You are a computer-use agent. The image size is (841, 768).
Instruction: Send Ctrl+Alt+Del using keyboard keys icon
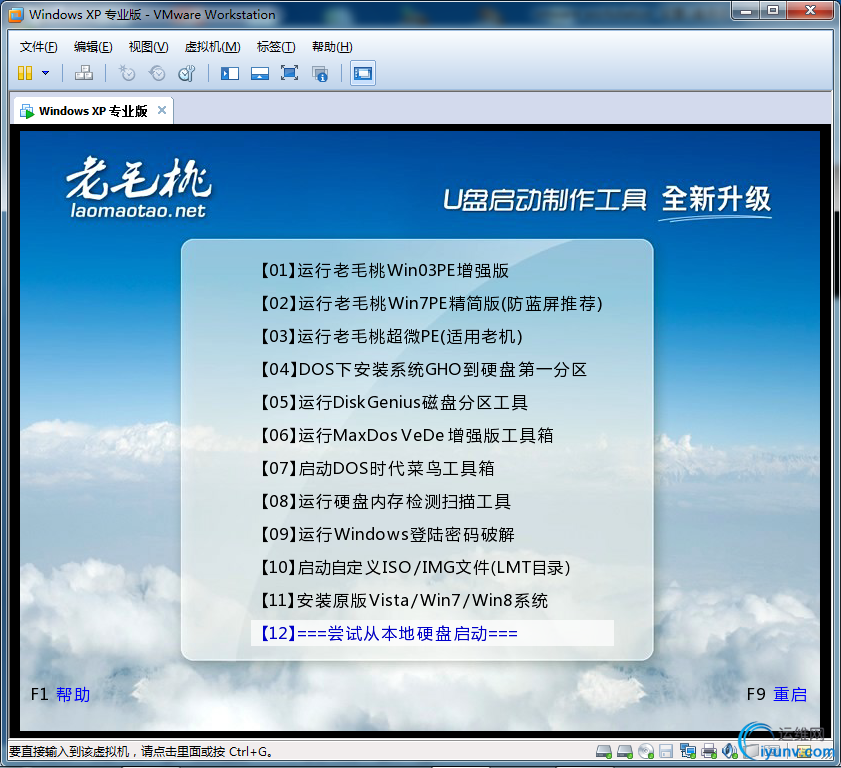coord(84,73)
